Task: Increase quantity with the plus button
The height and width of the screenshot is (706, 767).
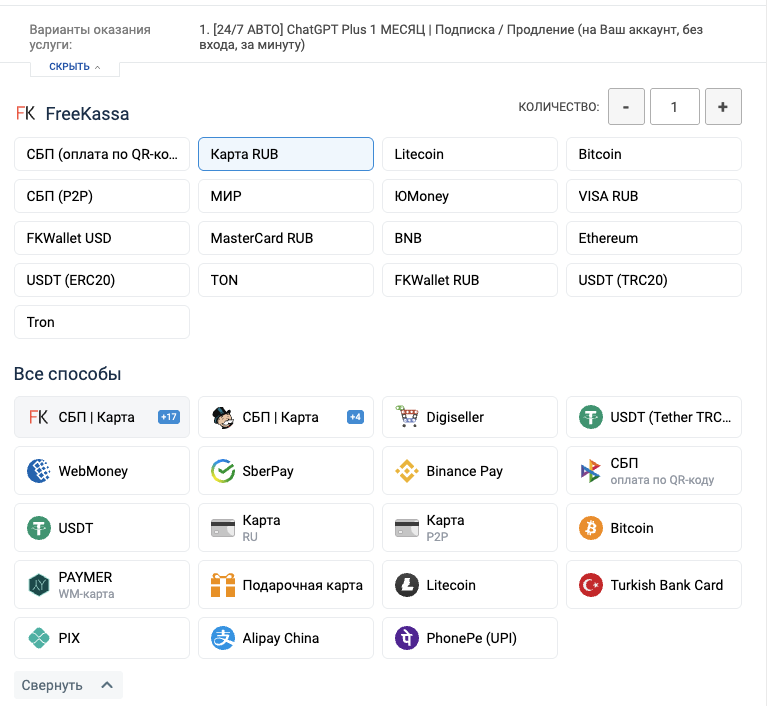Action: pos(723,107)
